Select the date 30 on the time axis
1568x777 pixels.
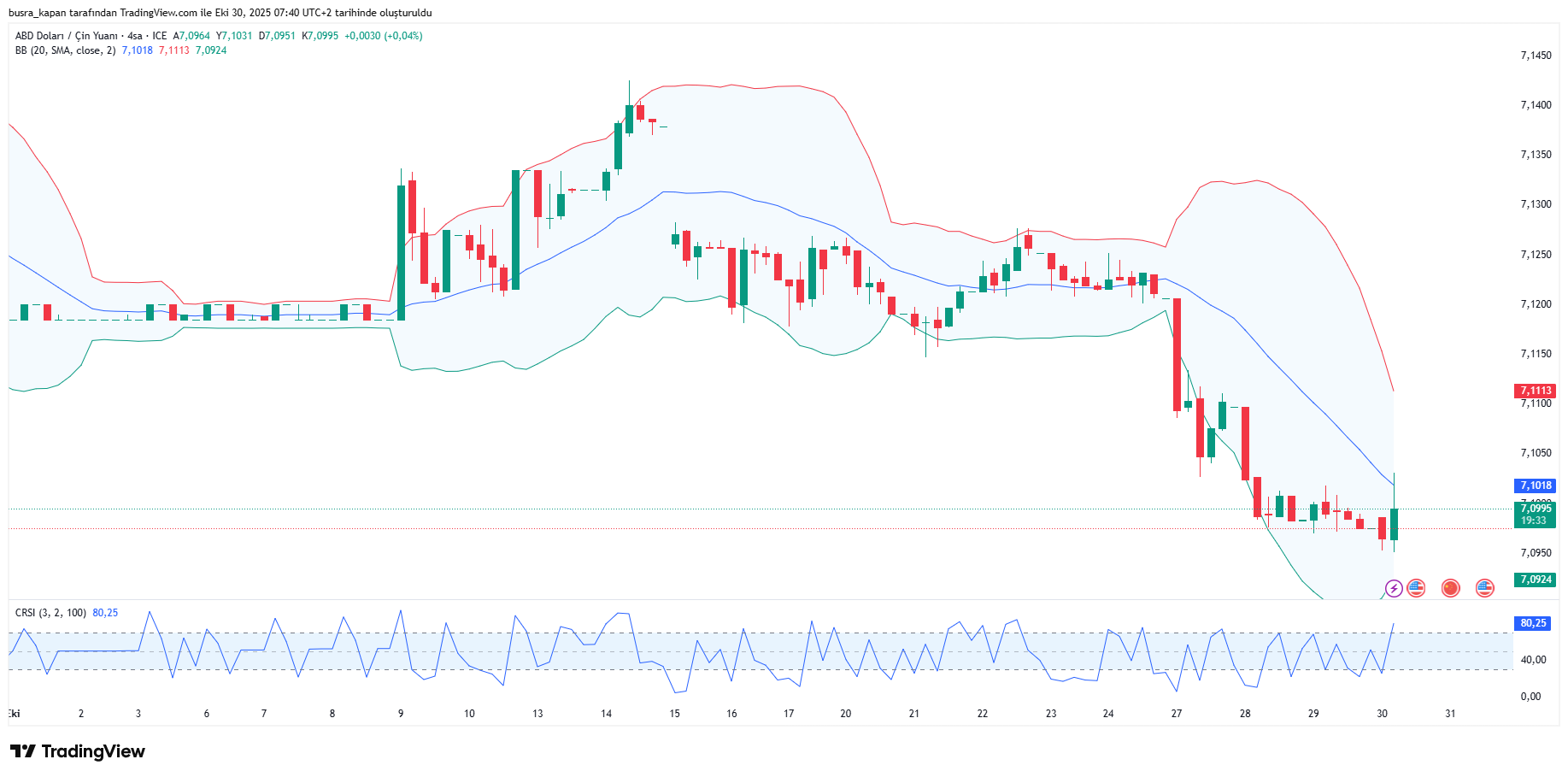pos(1382,713)
